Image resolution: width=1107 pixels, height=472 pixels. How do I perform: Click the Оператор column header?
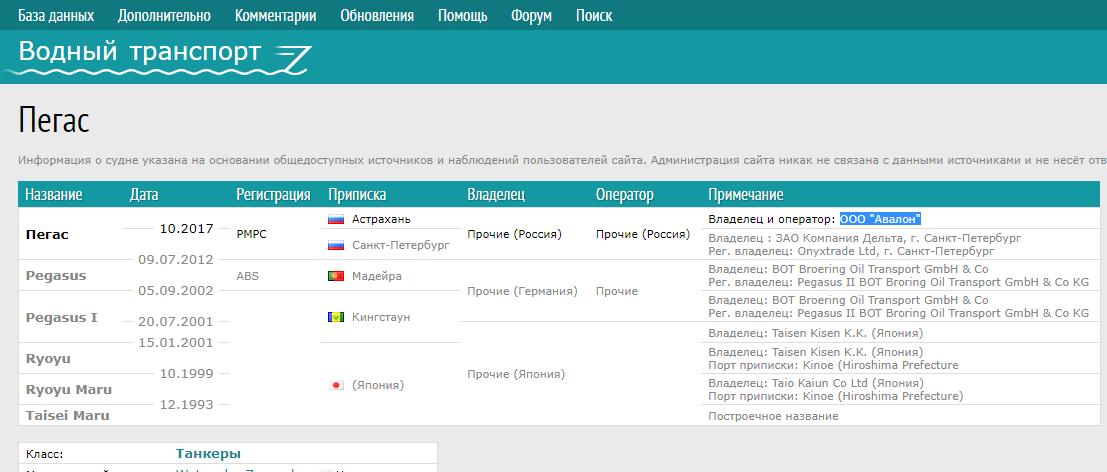(x=625, y=195)
